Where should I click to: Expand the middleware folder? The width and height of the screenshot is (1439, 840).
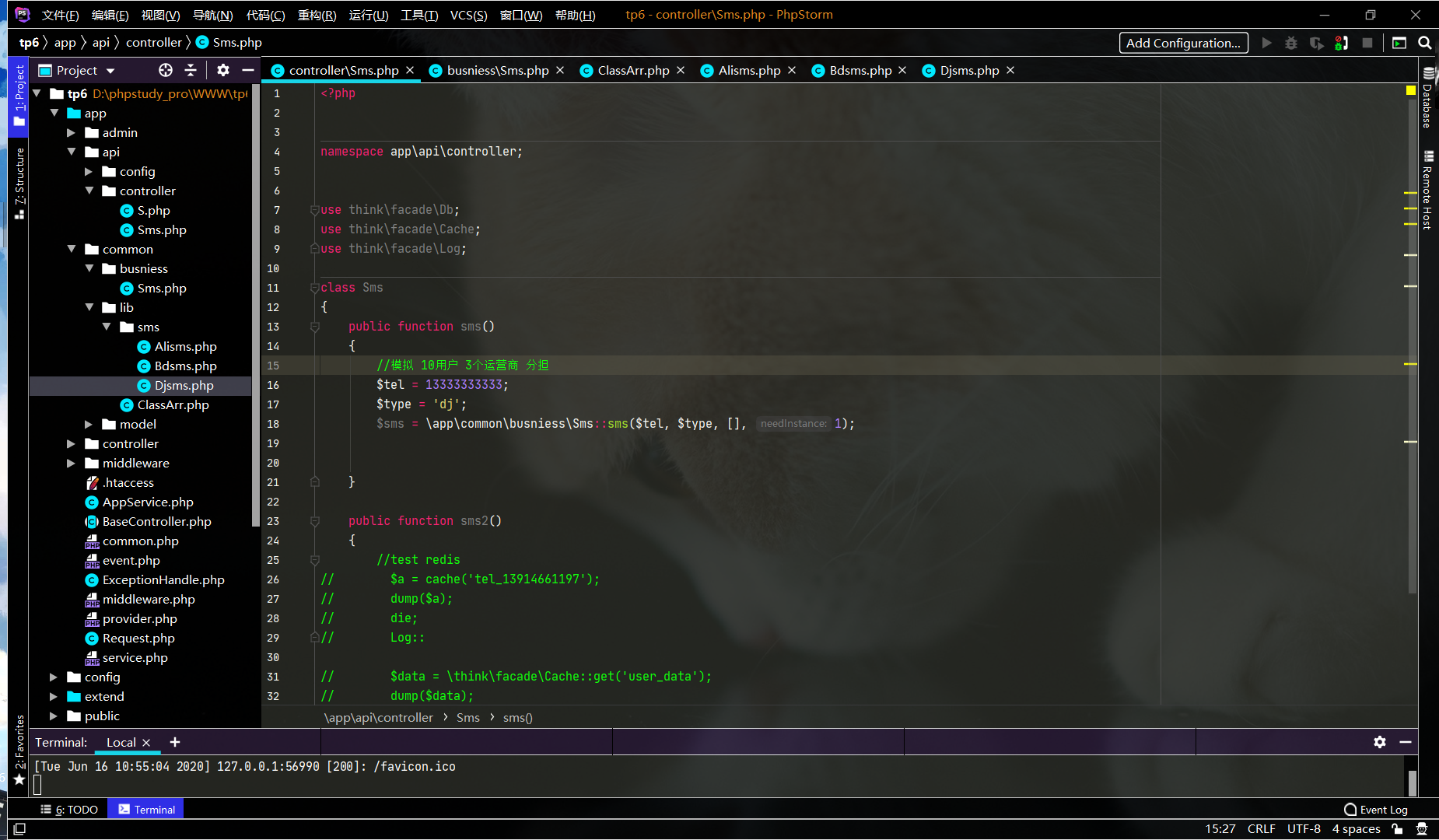coord(72,463)
